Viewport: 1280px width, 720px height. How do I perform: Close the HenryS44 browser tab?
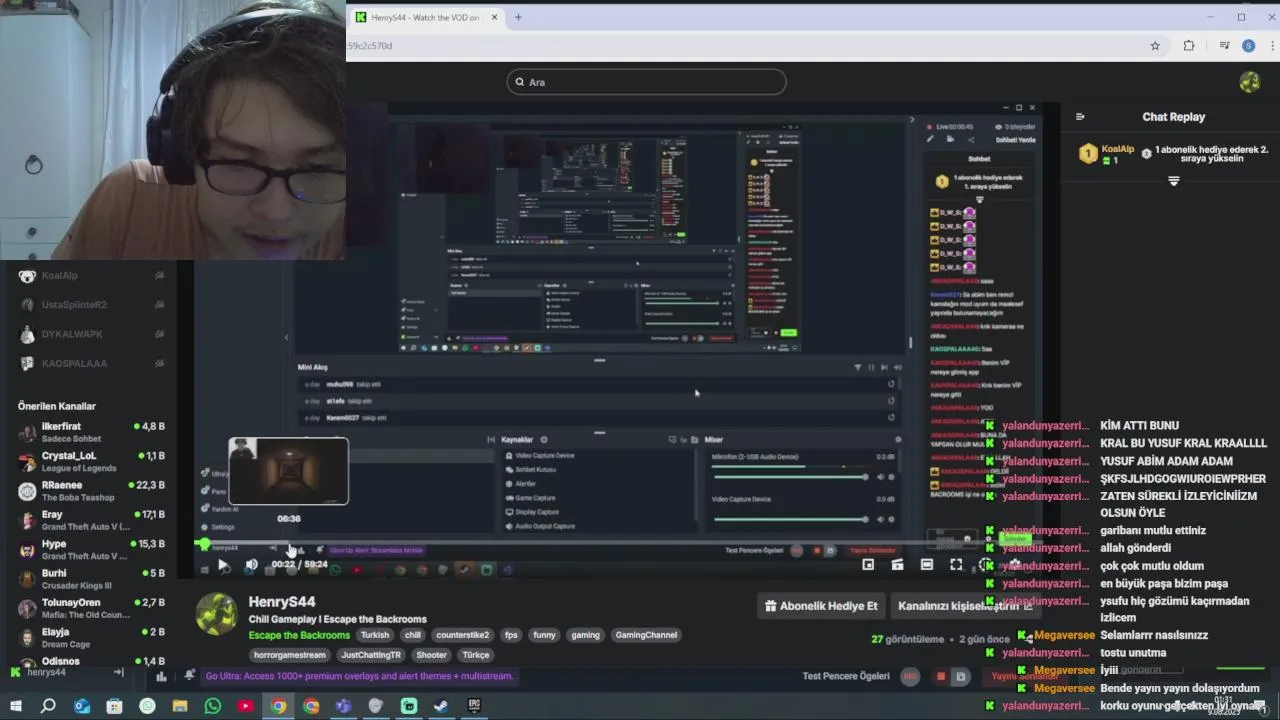coord(494,17)
